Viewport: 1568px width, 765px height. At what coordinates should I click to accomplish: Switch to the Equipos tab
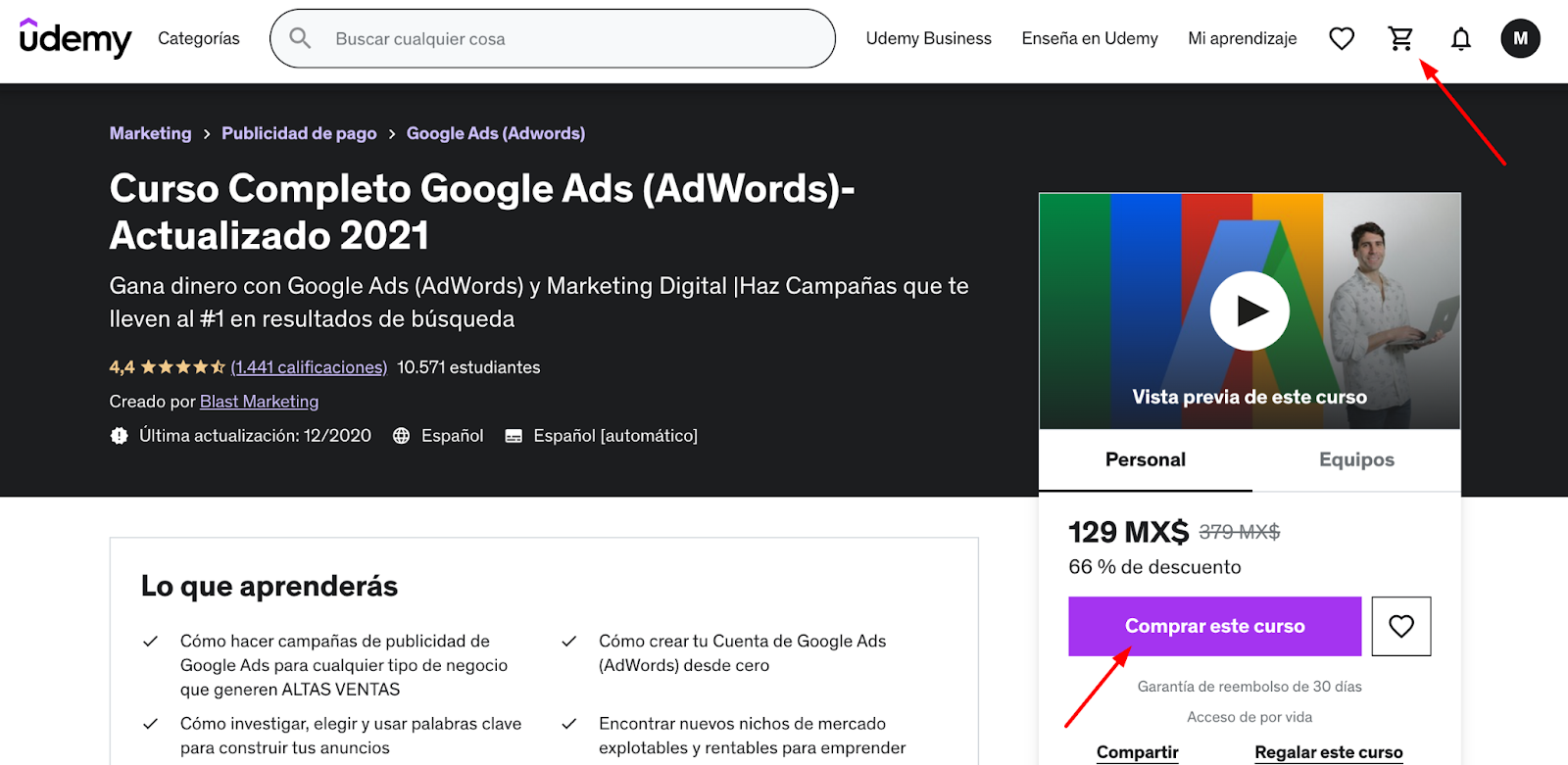click(x=1356, y=460)
